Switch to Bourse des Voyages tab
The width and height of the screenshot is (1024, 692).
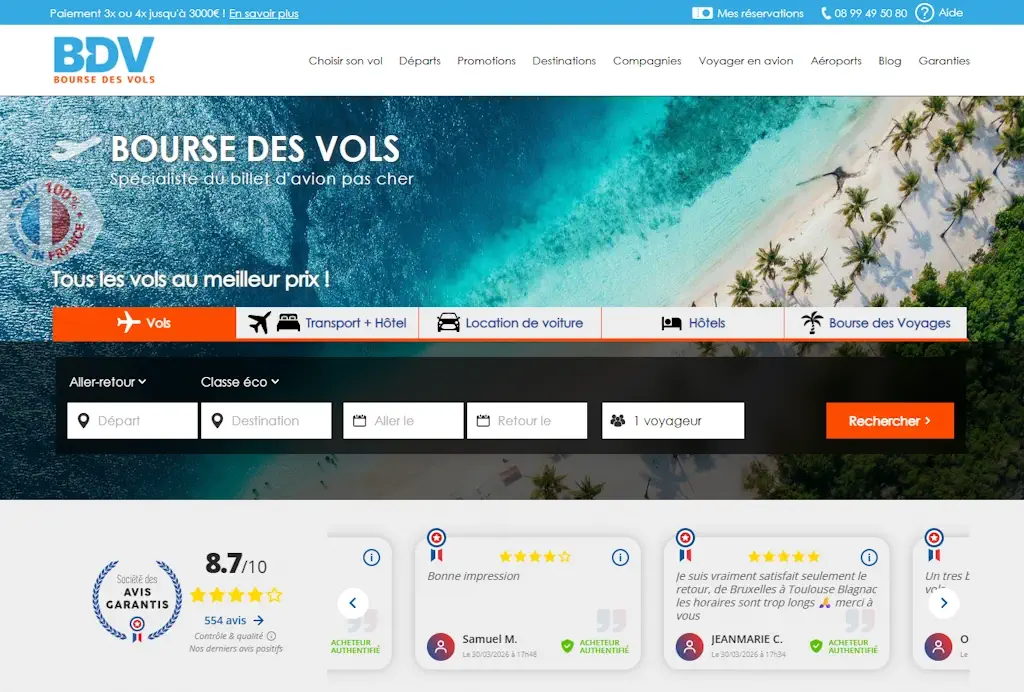[x=876, y=322]
